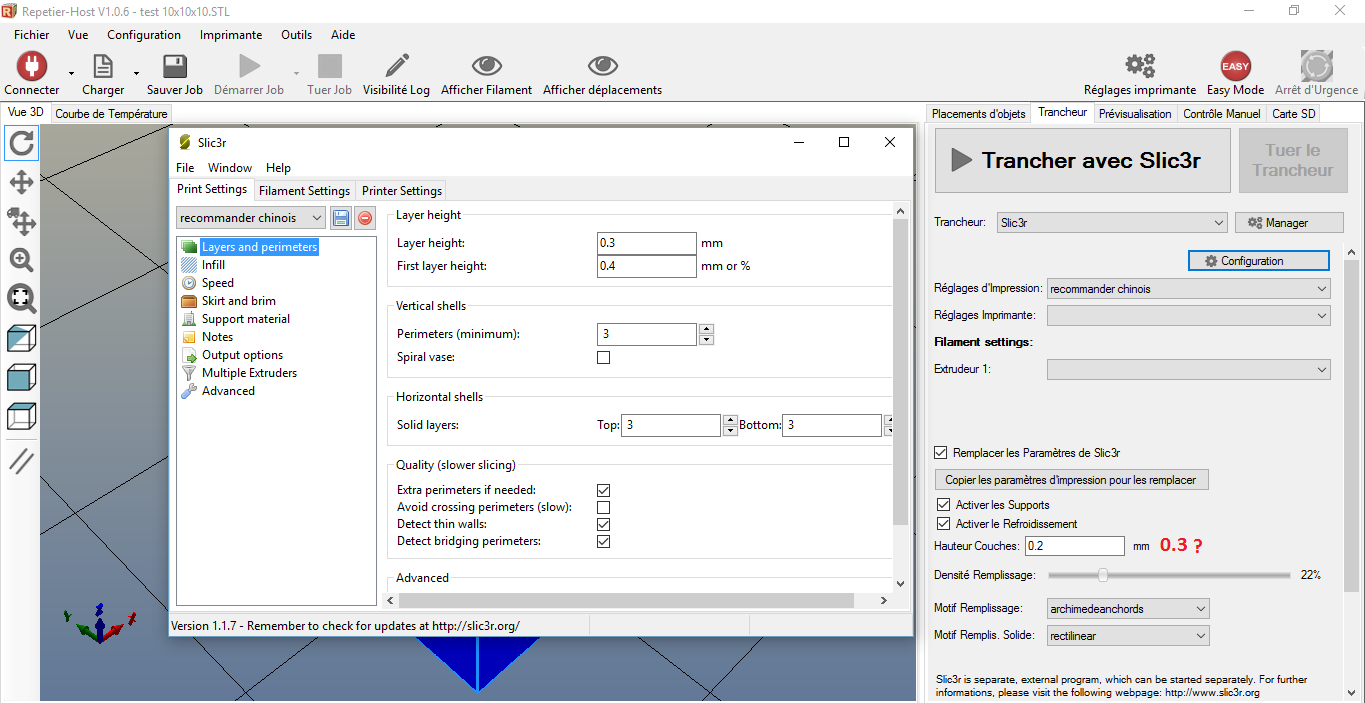
Task: Uncheck Activer les Supports
Action: 944,505
